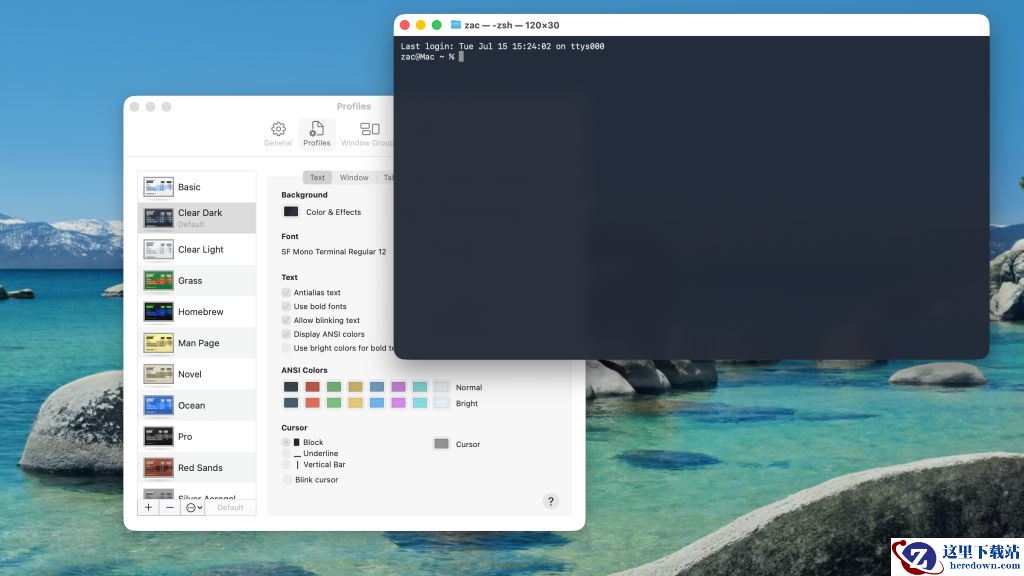Pick the Normal magenta ANSI color swatch
1024x576 pixels.
tap(398, 387)
